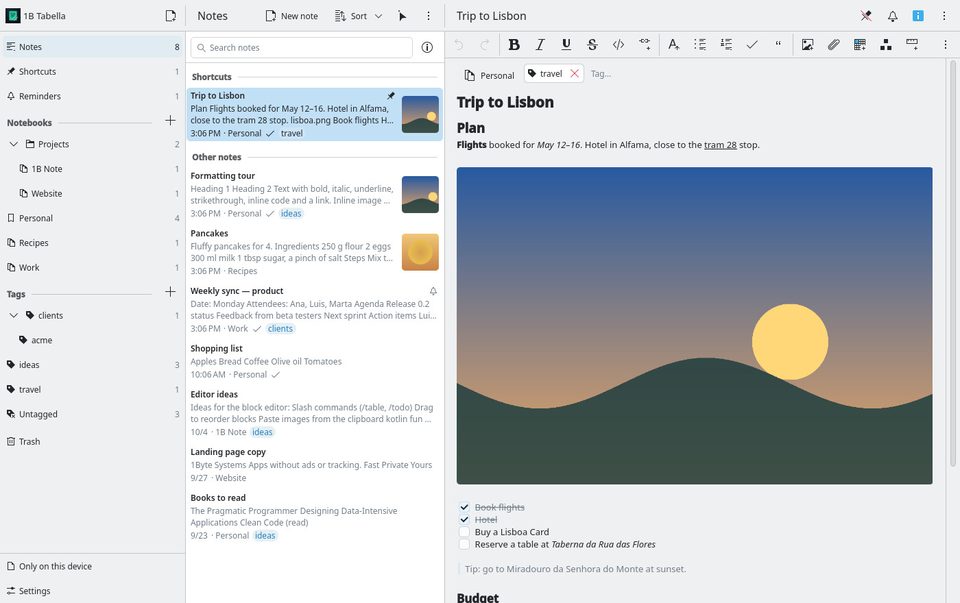960x603 pixels.
Task: Insert a numbered list
Action: (726, 45)
